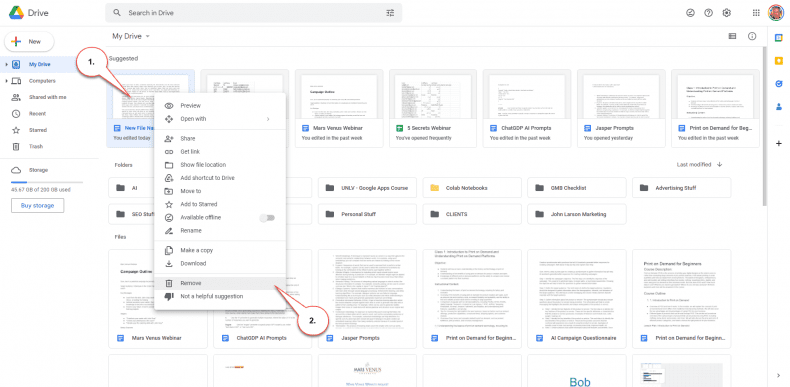Open the Advertising Stuff folder

pyautogui.click(x=681, y=187)
